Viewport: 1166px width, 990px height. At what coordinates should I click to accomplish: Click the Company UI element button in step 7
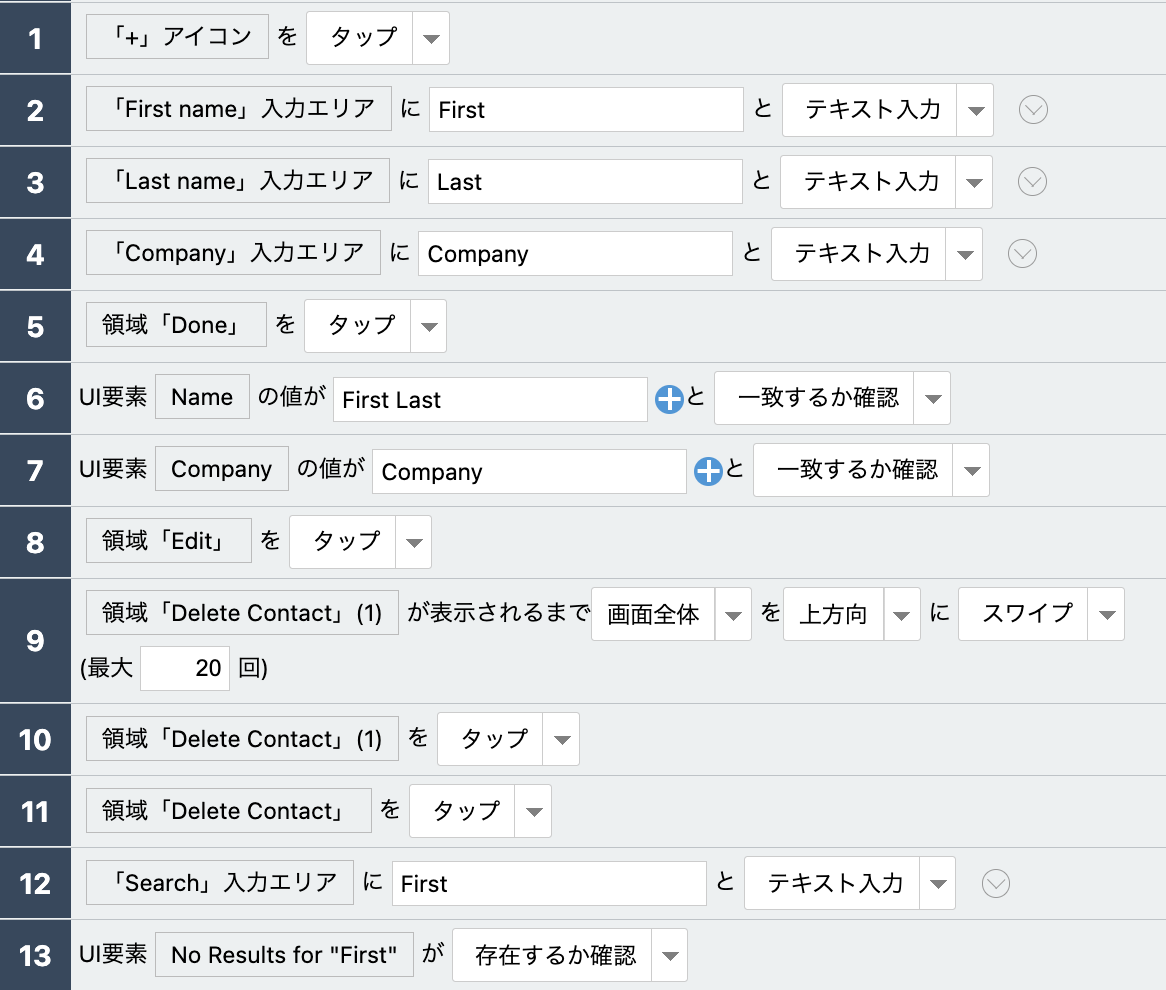(x=222, y=469)
